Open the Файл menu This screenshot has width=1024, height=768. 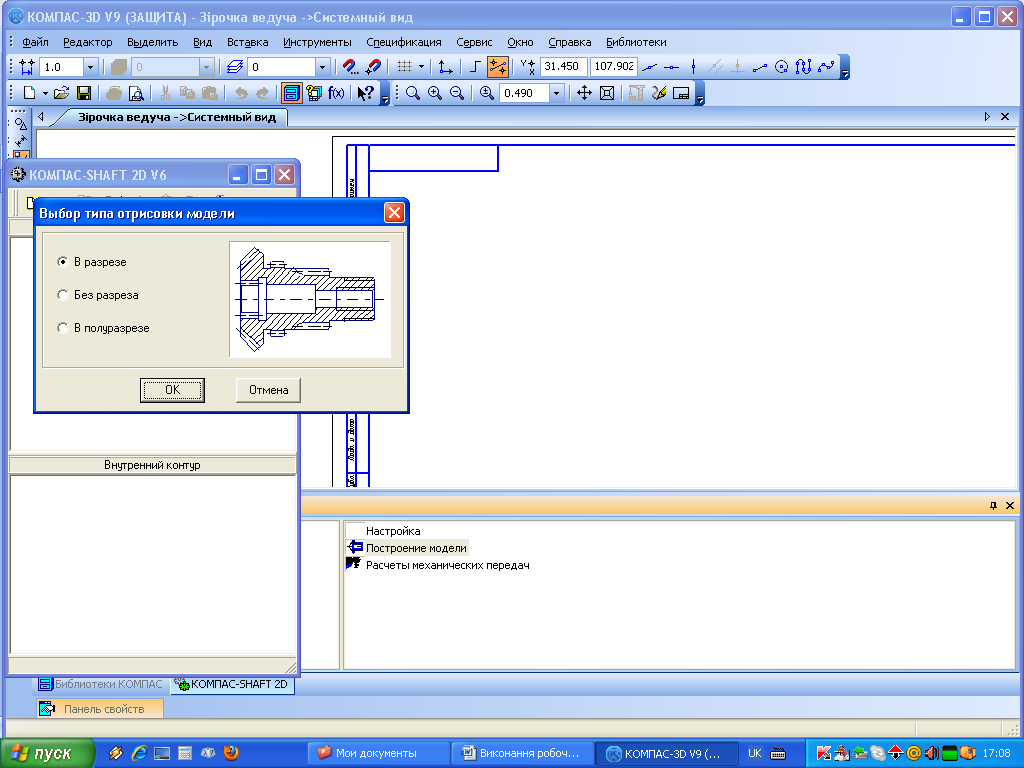point(35,42)
